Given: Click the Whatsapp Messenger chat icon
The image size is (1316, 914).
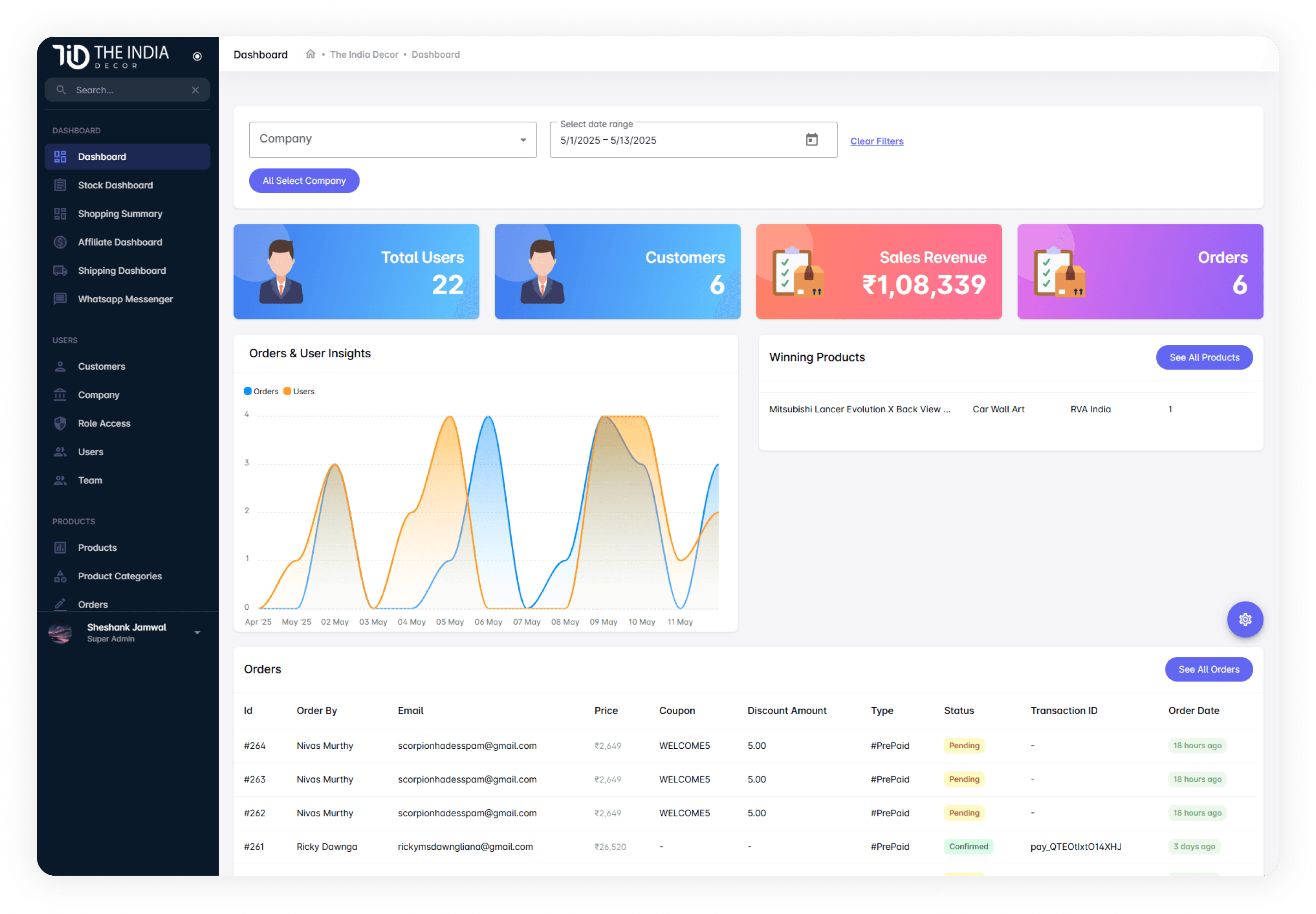Looking at the screenshot, I should pos(60,299).
